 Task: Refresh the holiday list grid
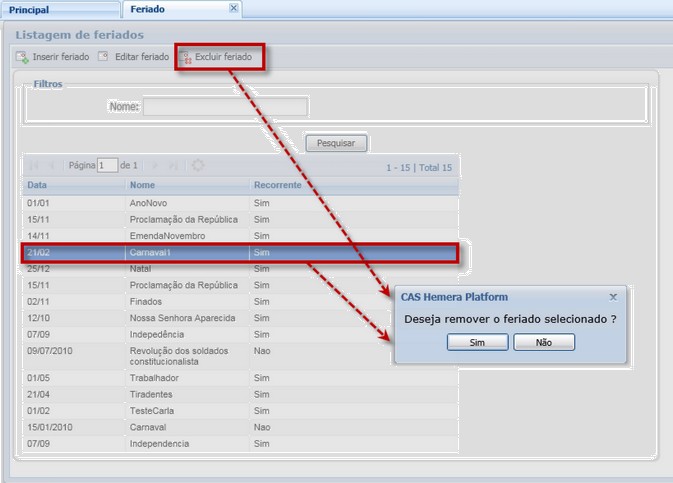(x=198, y=165)
